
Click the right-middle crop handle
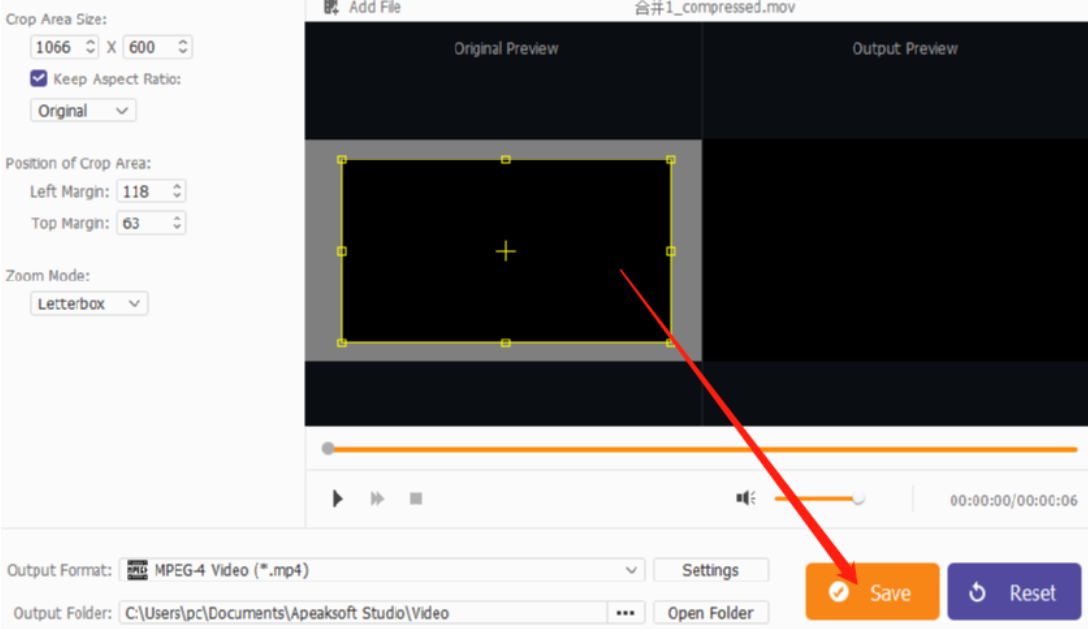[671, 251]
